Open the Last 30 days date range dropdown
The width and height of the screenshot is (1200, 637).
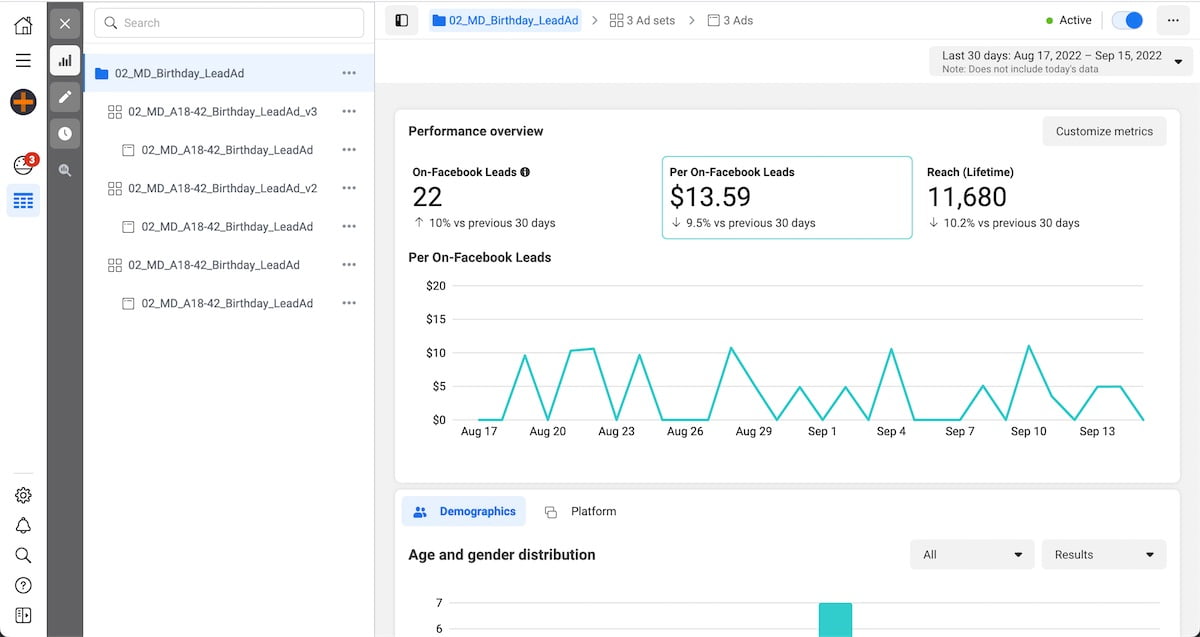pyautogui.click(x=1061, y=61)
